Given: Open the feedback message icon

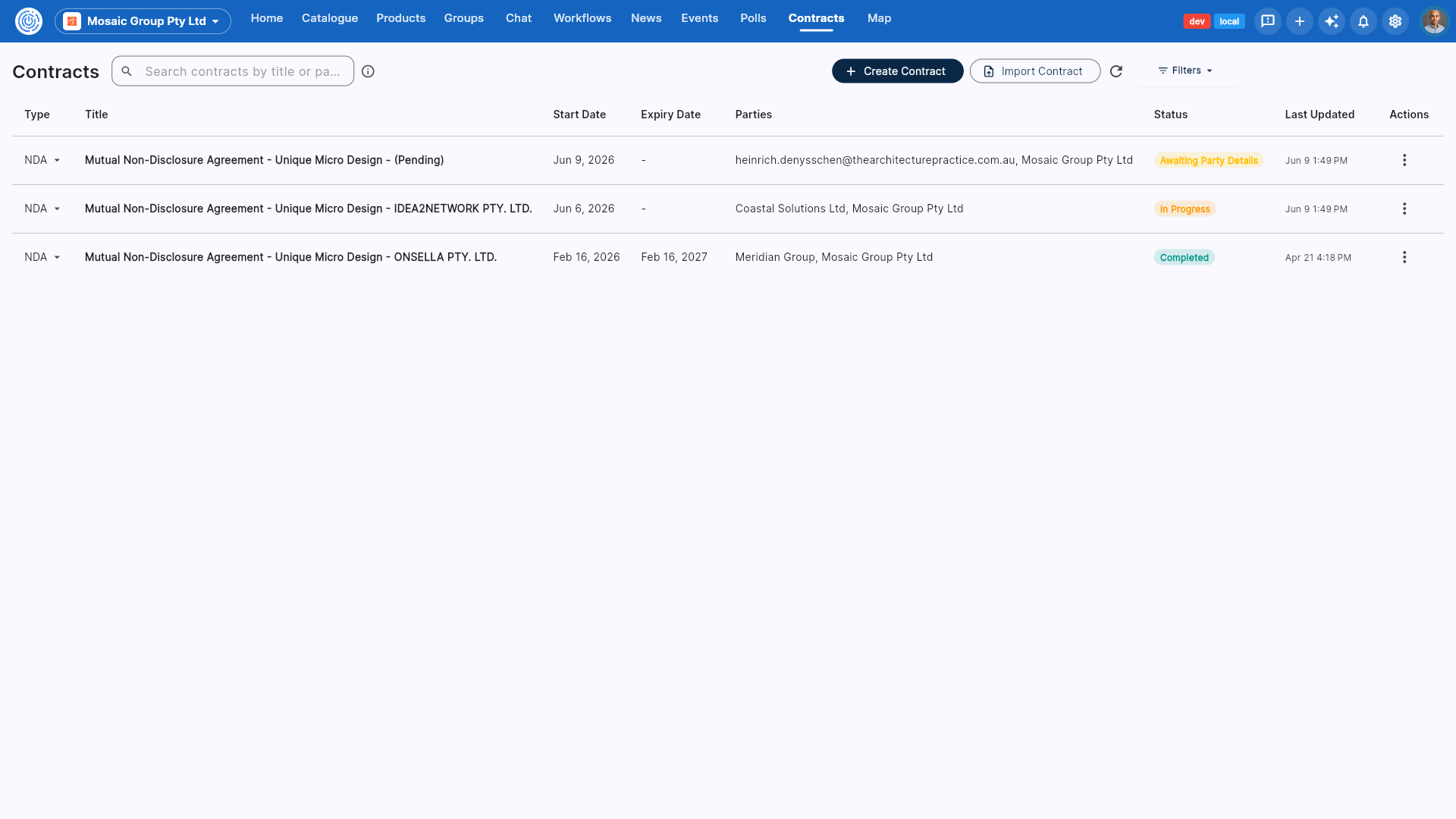Looking at the screenshot, I should (1267, 21).
